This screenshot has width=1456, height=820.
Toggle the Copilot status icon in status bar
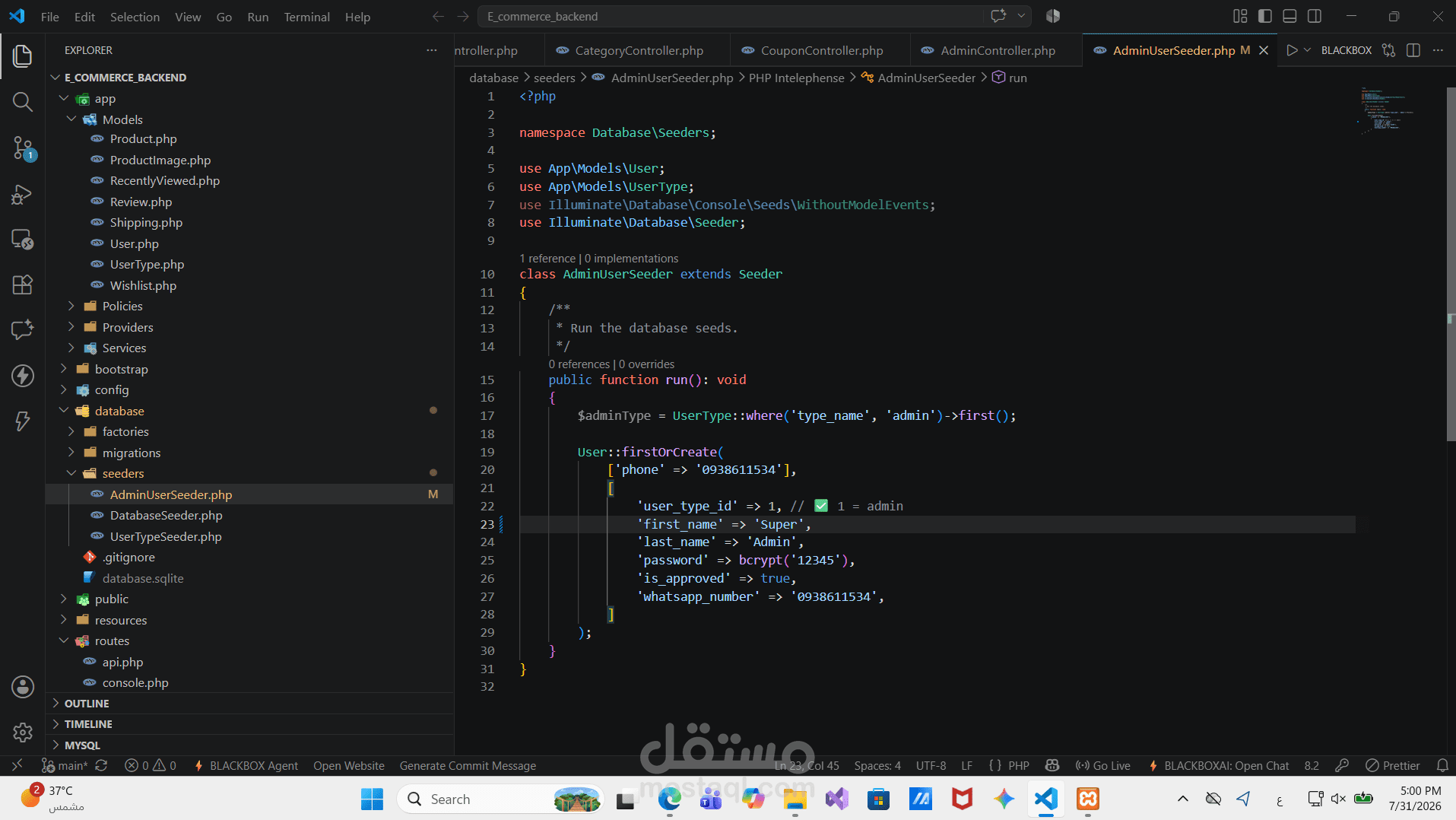1052,765
